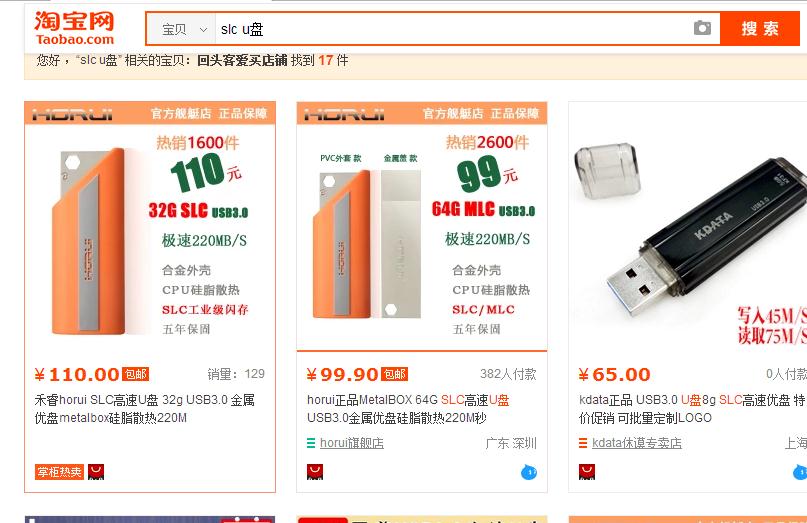This screenshot has height=523, width=807.
Task: Click the orange 搜索 button
Action: coord(760,28)
